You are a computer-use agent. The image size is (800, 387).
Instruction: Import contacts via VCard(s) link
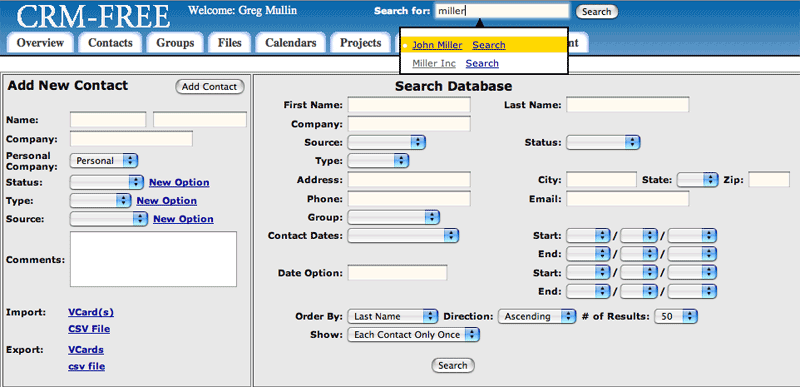[91, 313]
